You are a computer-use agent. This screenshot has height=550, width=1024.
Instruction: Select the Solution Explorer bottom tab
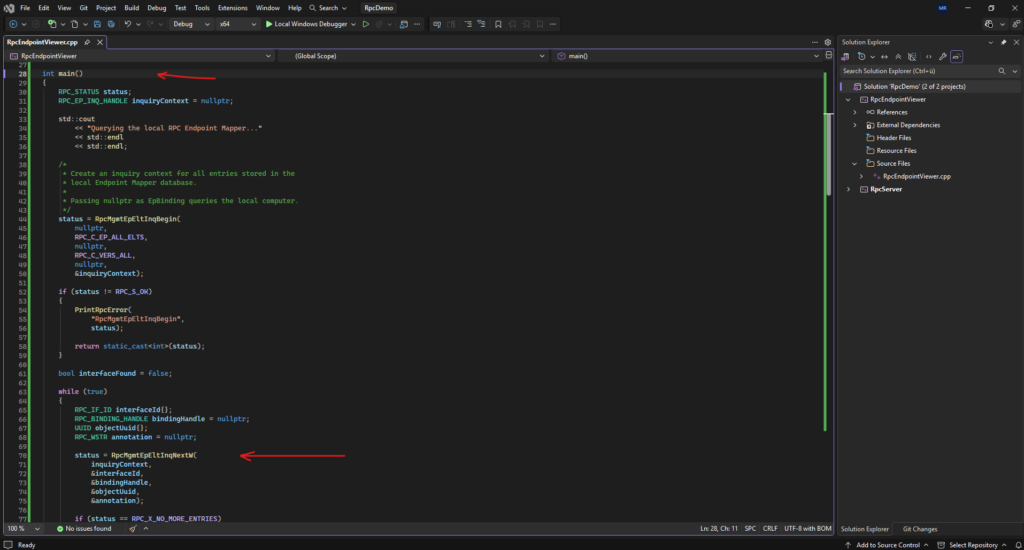point(865,529)
